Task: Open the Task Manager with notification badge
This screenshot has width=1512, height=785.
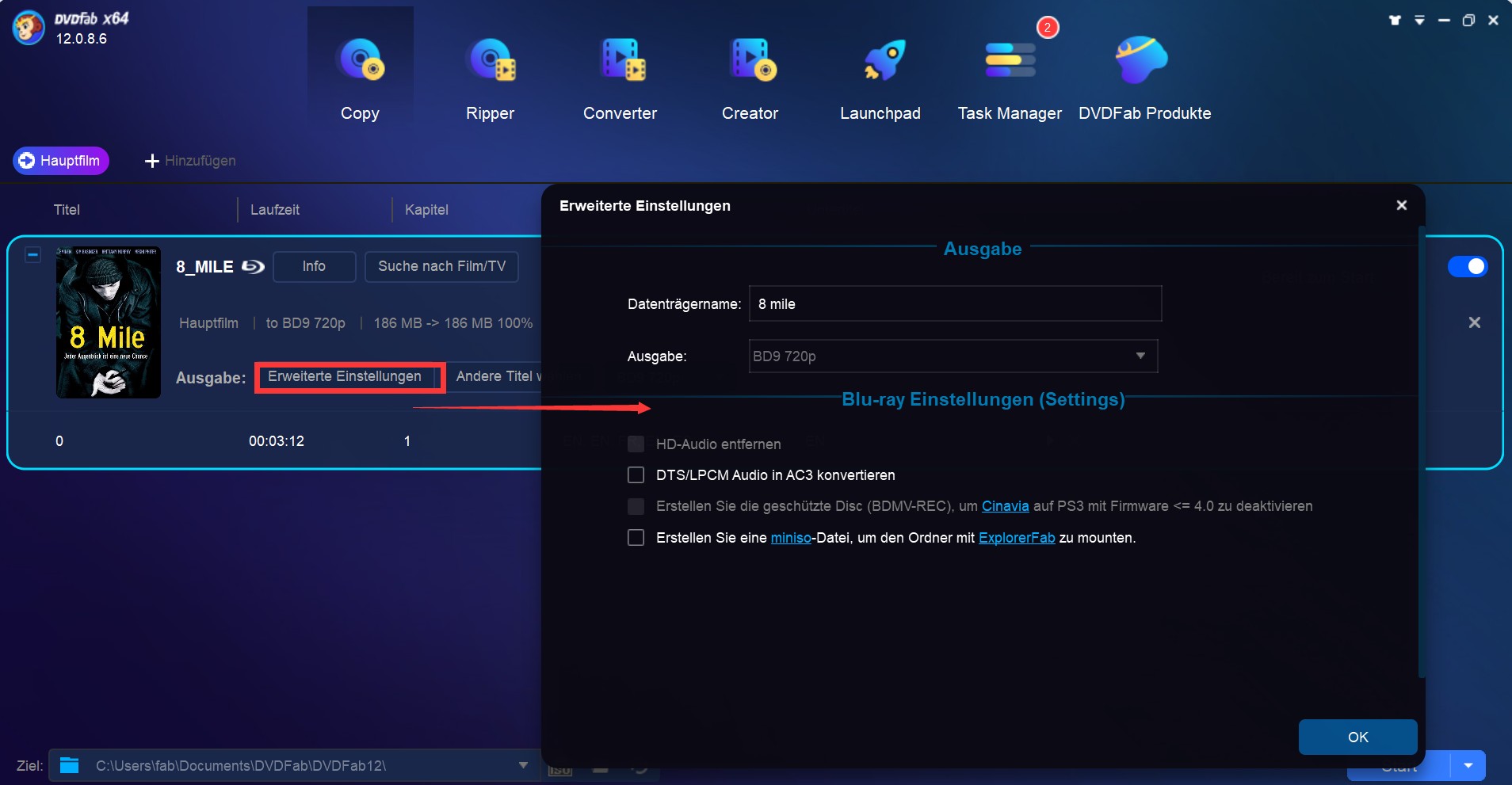Action: tap(1010, 75)
